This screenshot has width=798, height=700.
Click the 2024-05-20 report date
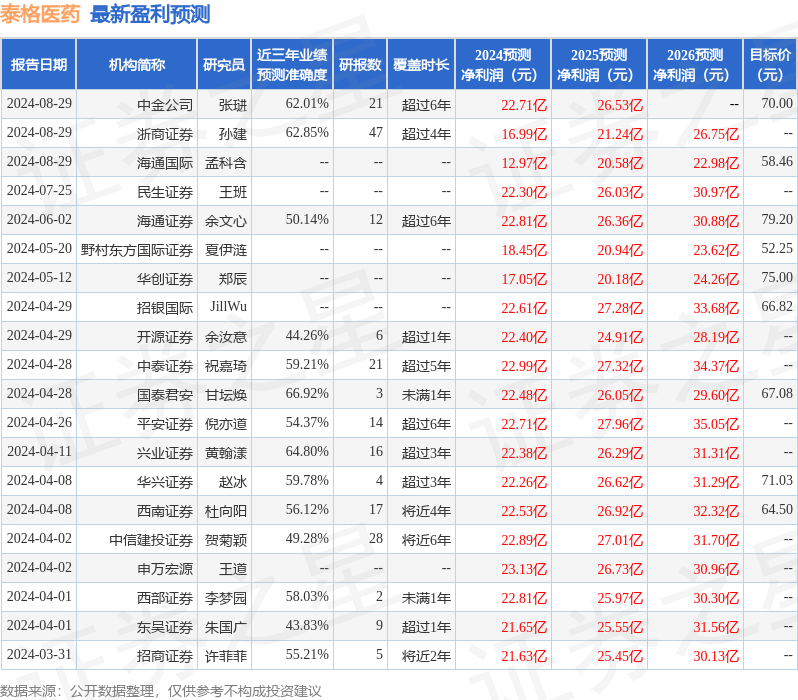coord(39,248)
